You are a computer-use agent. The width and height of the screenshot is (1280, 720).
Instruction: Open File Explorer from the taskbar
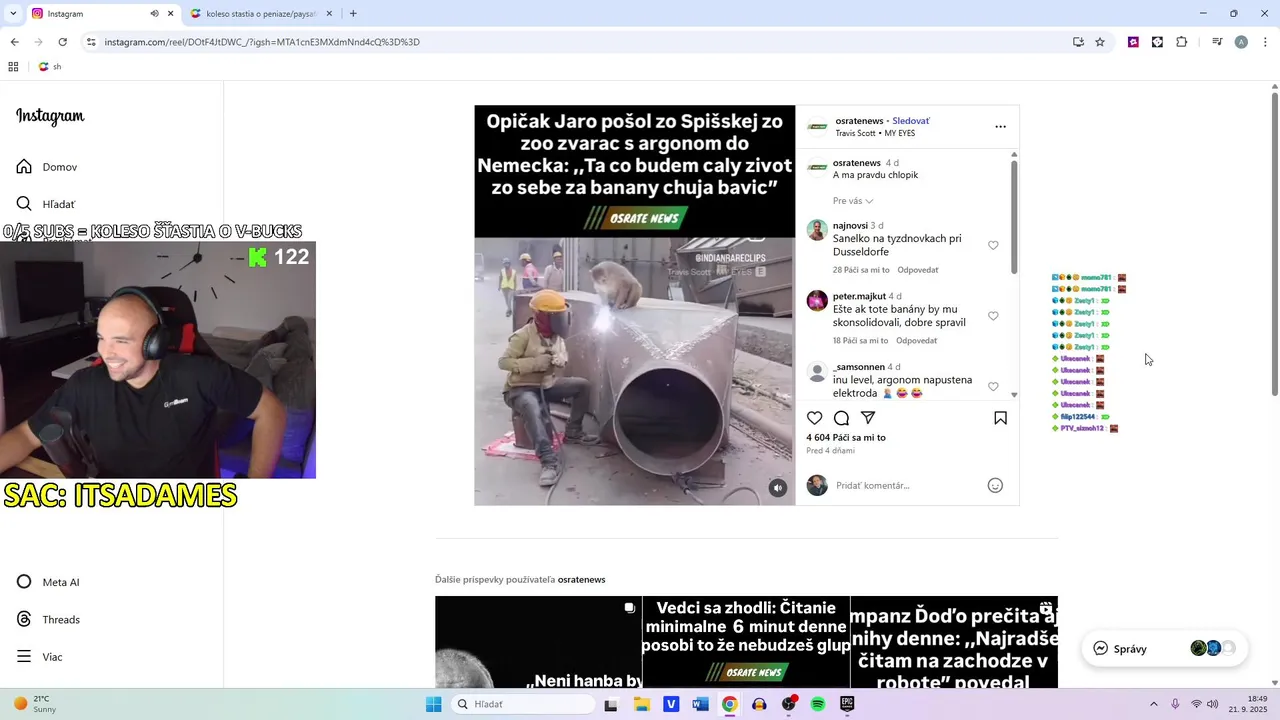tap(642, 704)
